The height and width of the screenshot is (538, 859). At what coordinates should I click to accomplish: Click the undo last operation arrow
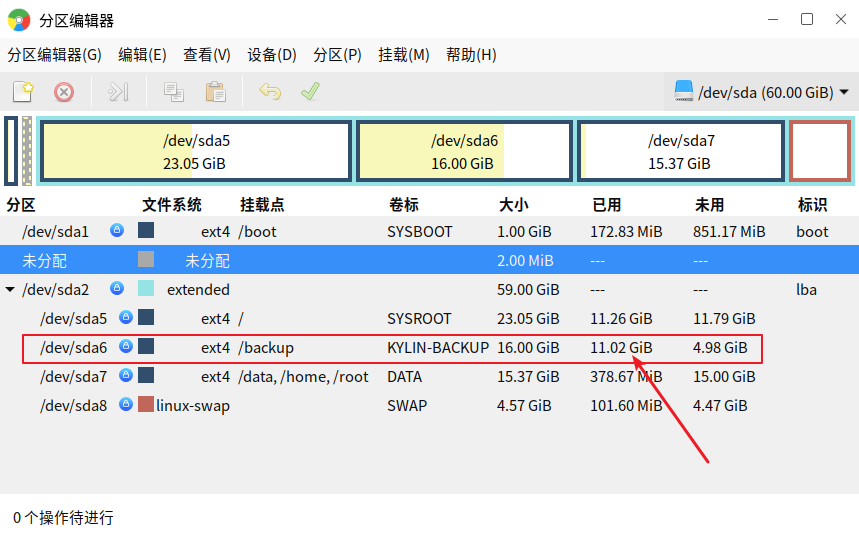[270, 91]
